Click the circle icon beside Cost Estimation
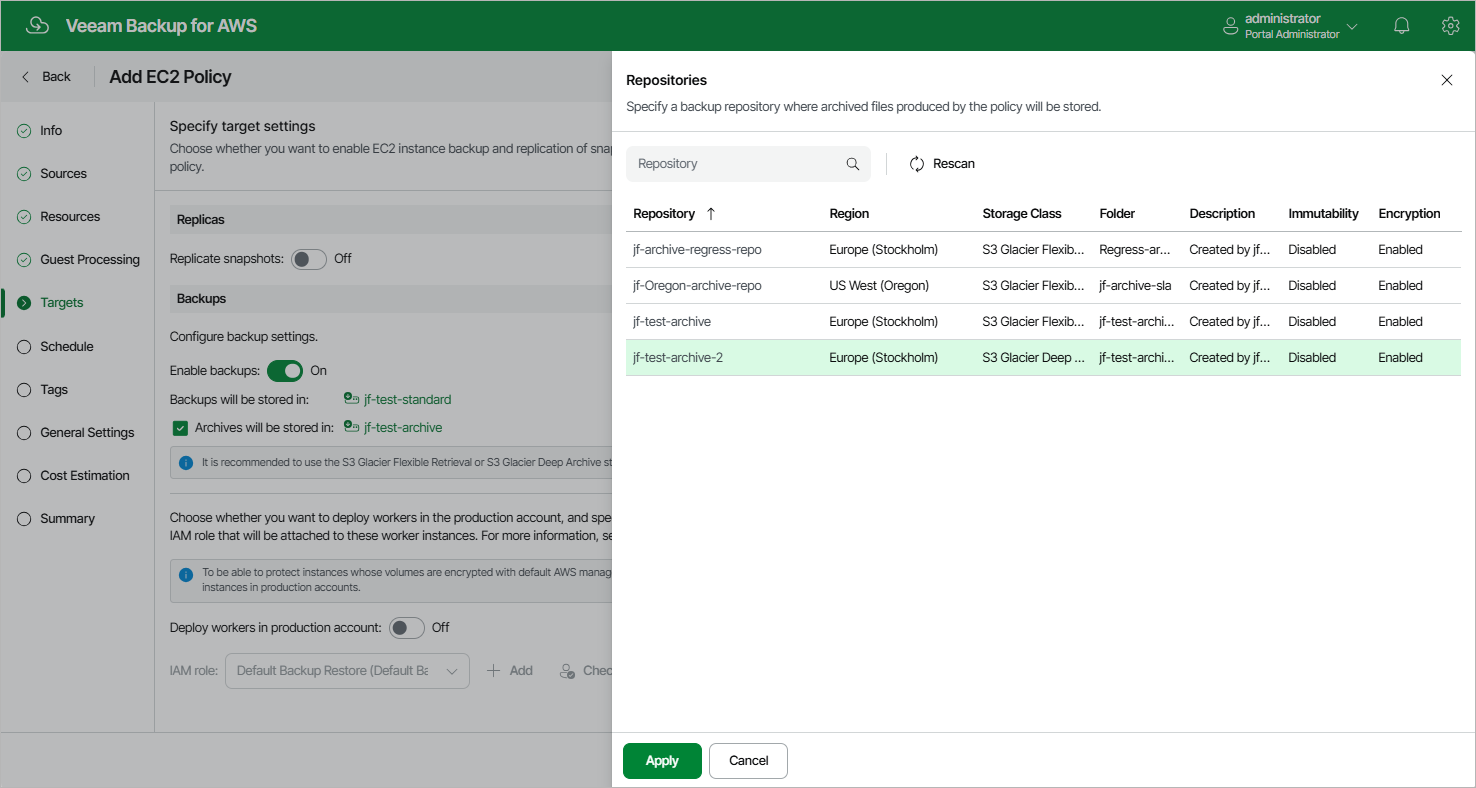The image size is (1476, 788). tap(24, 476)
